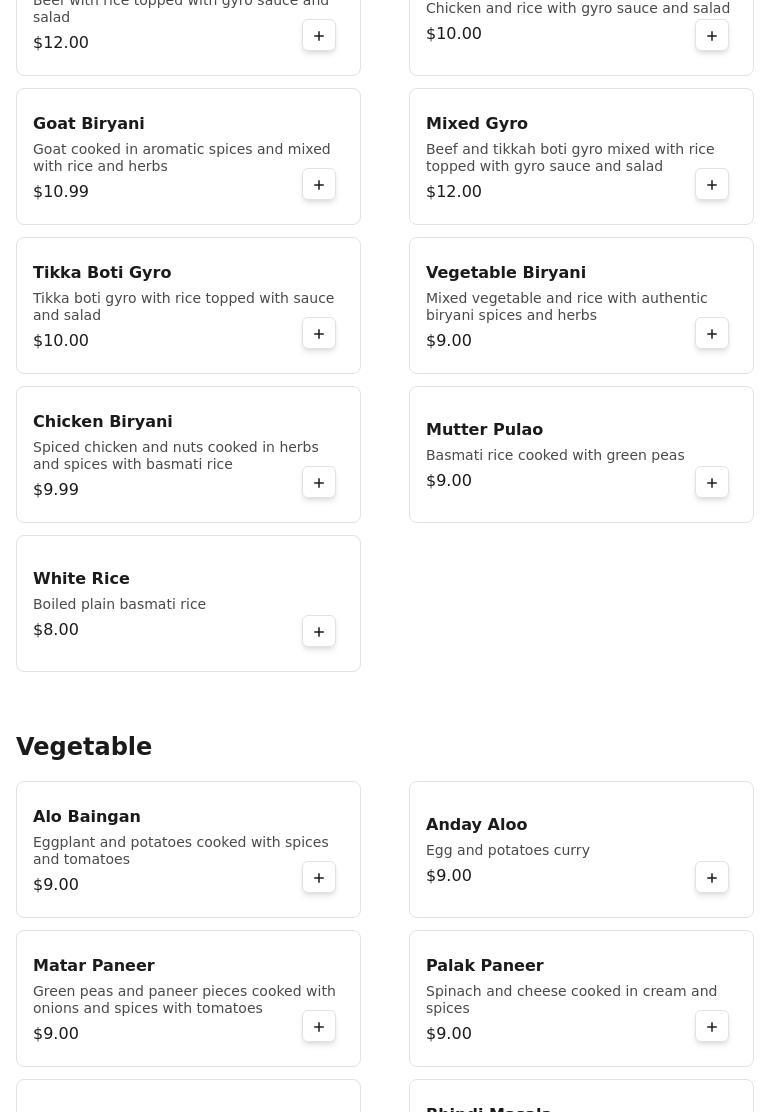770x1112 pixels.
Task: Open the Goat Biryani item title
Action: pos(89,124)
